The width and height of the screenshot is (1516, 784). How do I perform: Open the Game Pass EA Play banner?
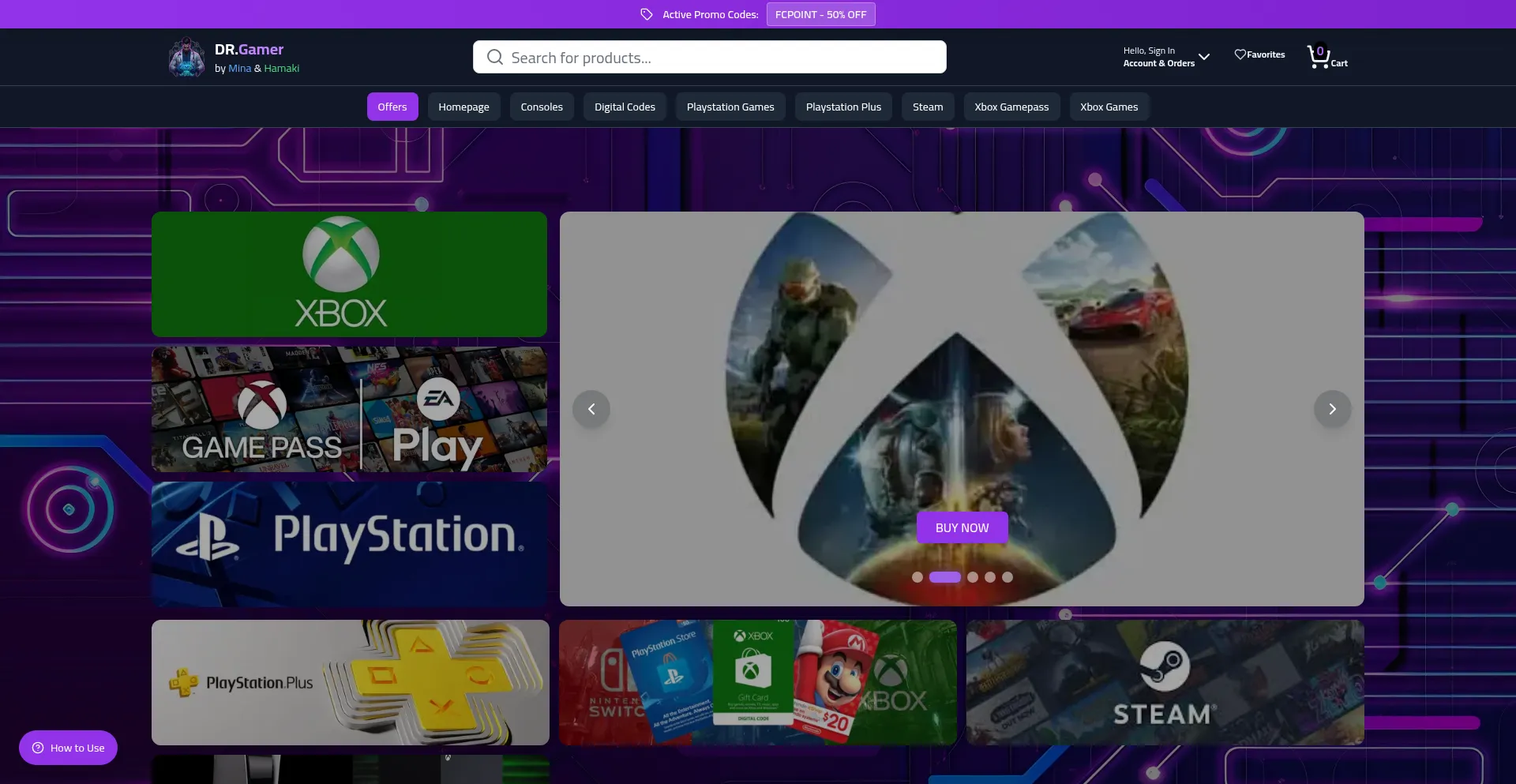[x=349, y=409]
